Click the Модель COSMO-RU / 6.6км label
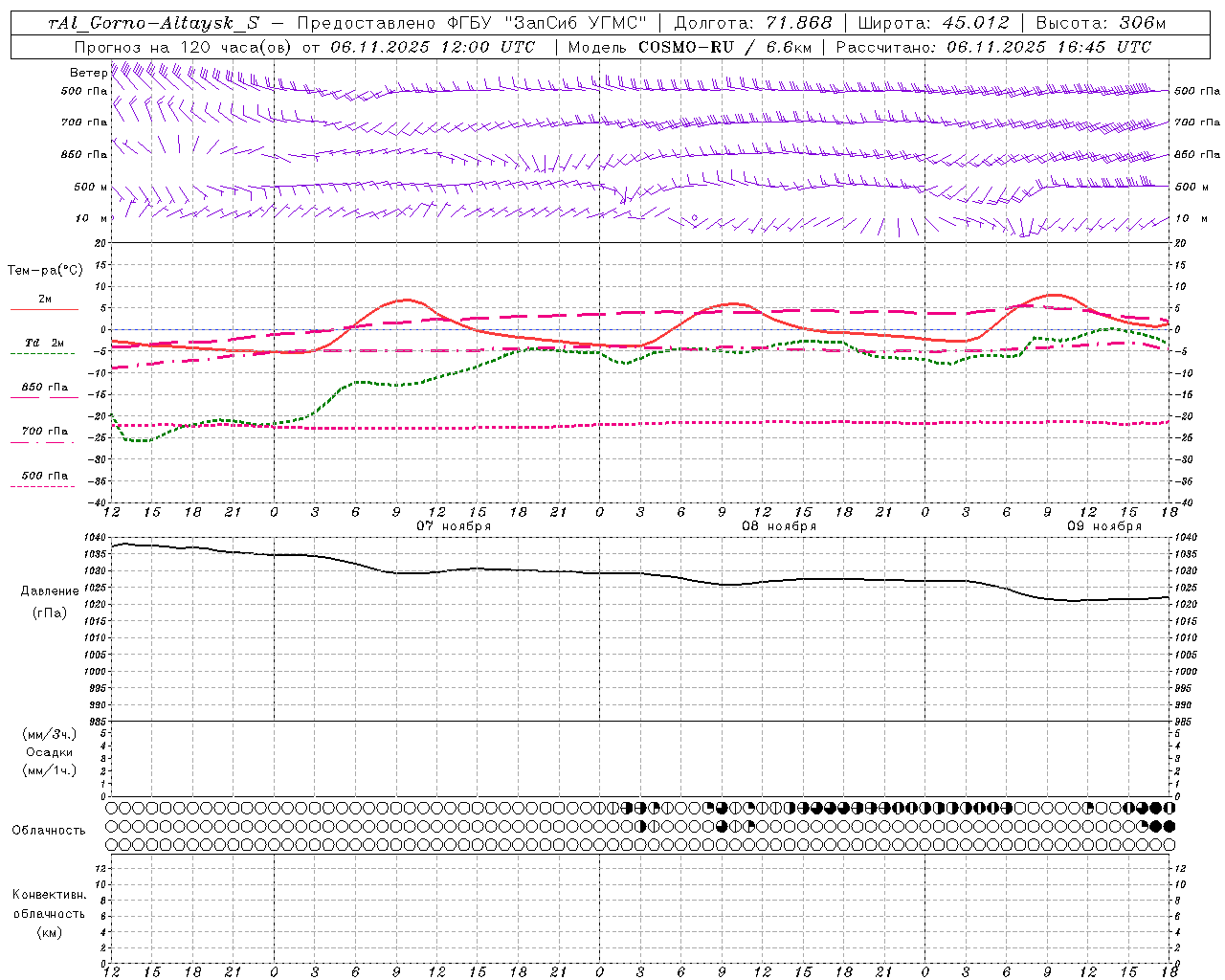This screenshot has width=1225, height=980. pos(690,47)
